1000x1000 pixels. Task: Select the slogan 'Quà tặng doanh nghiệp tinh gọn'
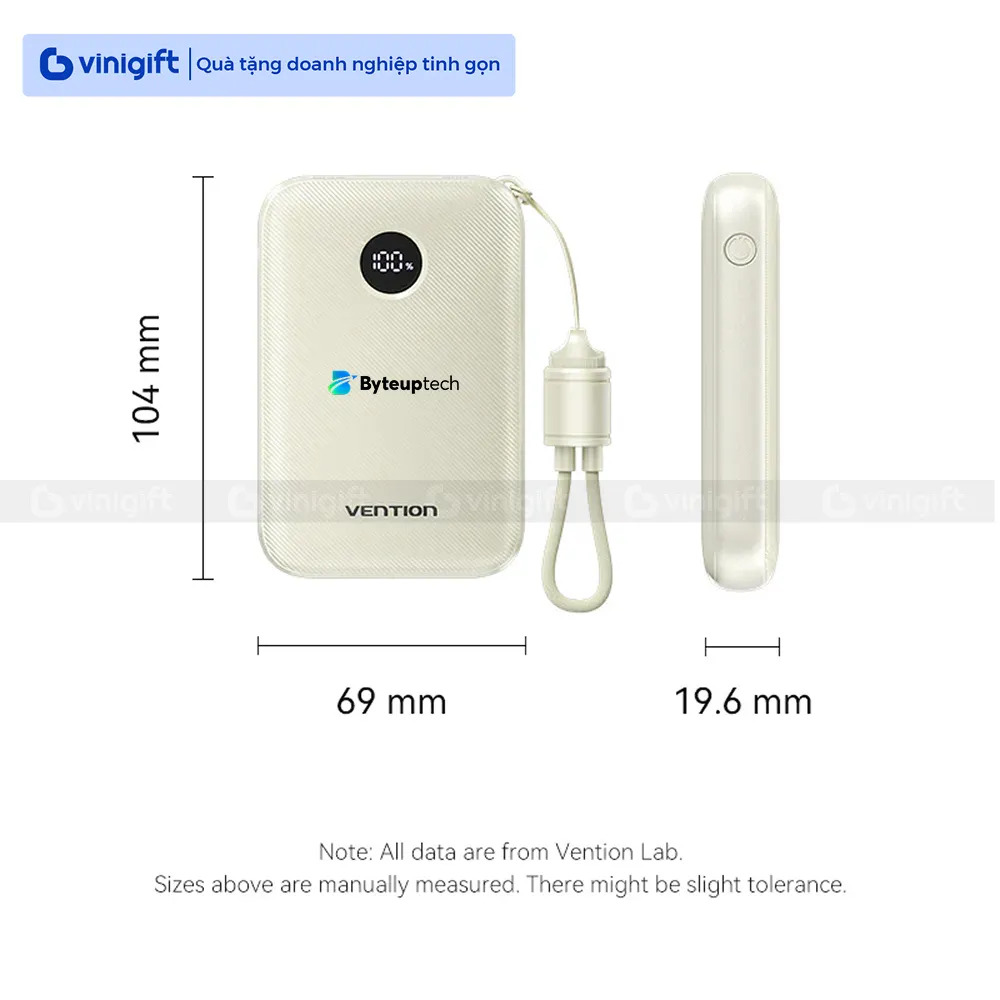348,64
